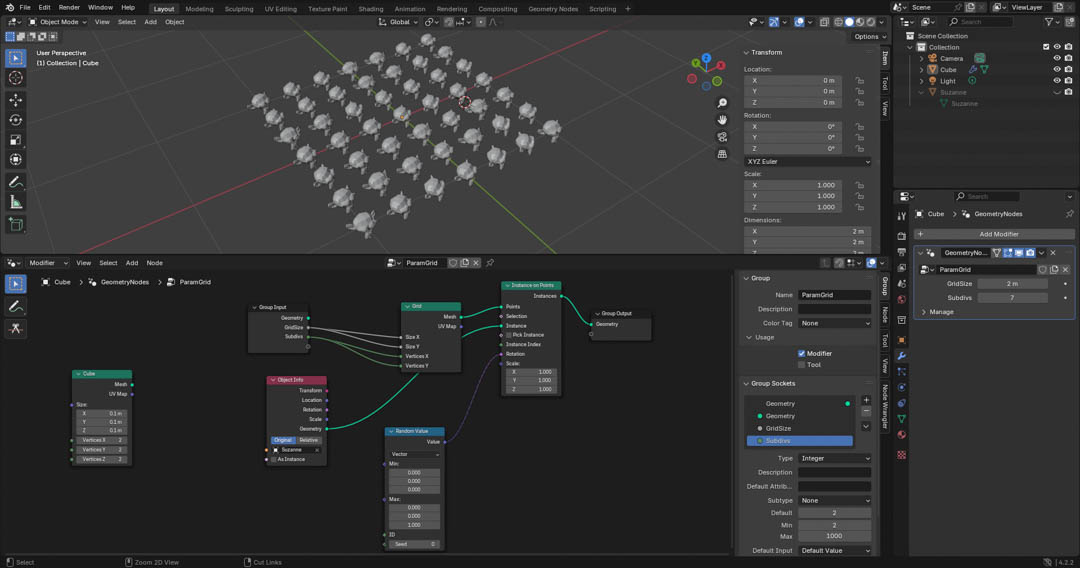1080x568 pixels.
Task: Activate the Move tool
Action: (x=15, y=100)
